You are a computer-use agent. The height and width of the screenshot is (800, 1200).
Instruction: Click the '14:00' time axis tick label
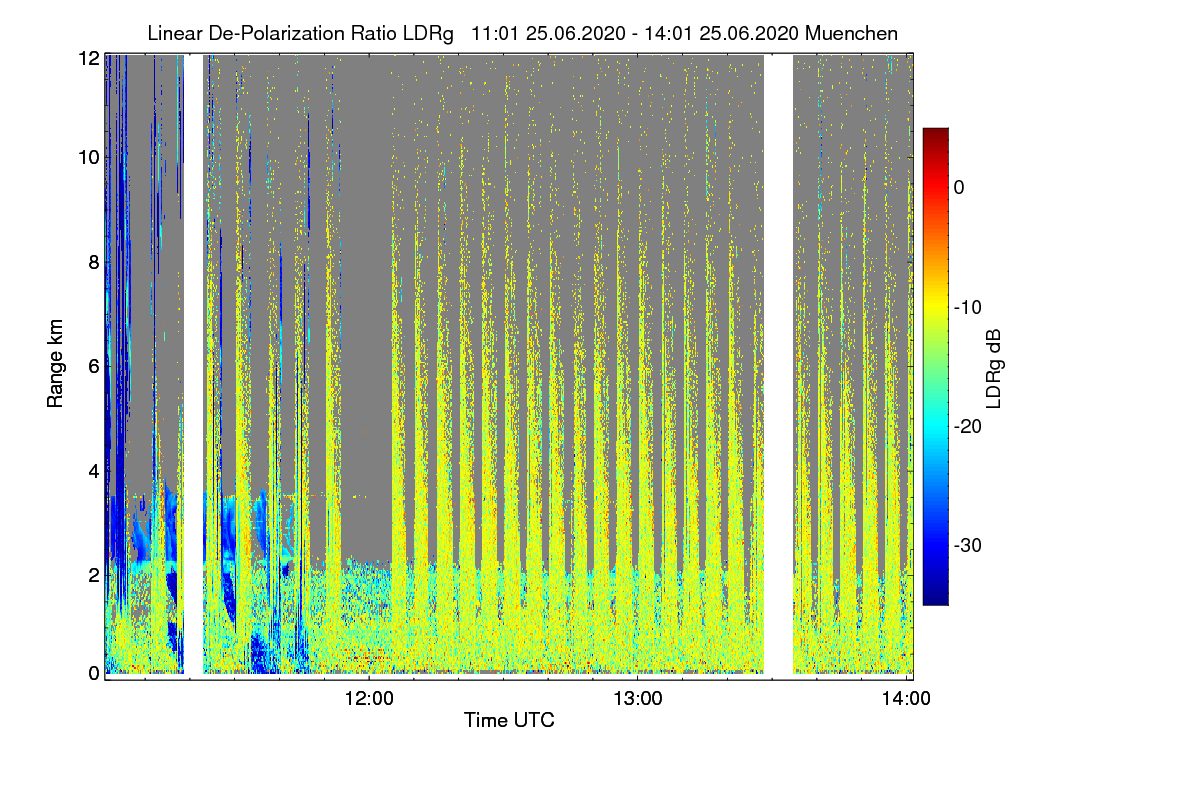(x=906, y=698)
